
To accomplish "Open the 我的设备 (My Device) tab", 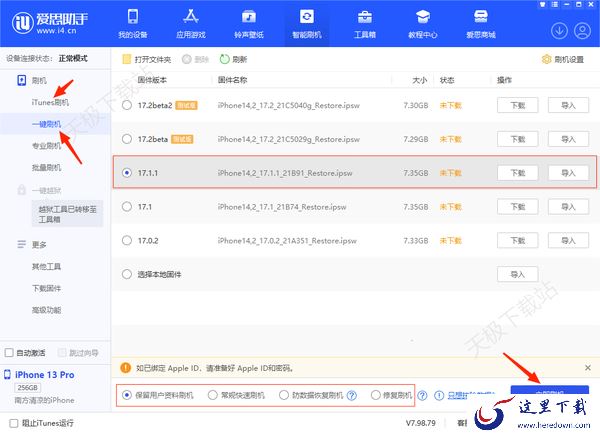I will tap(133, 24).
